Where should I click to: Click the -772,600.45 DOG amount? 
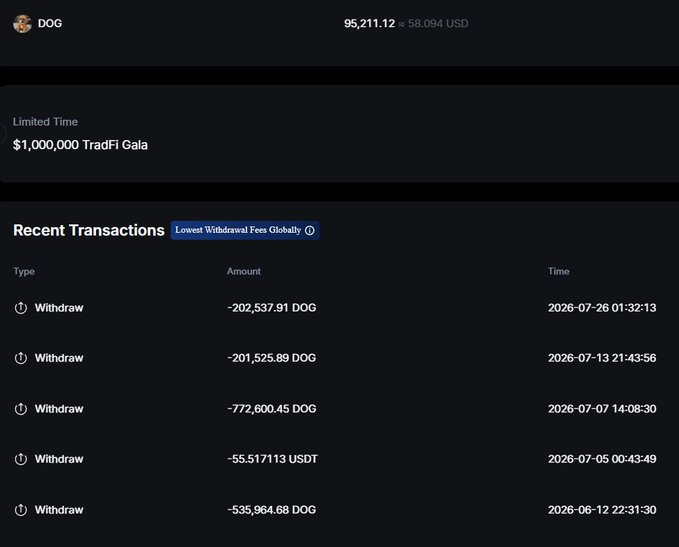click(272, 408)
